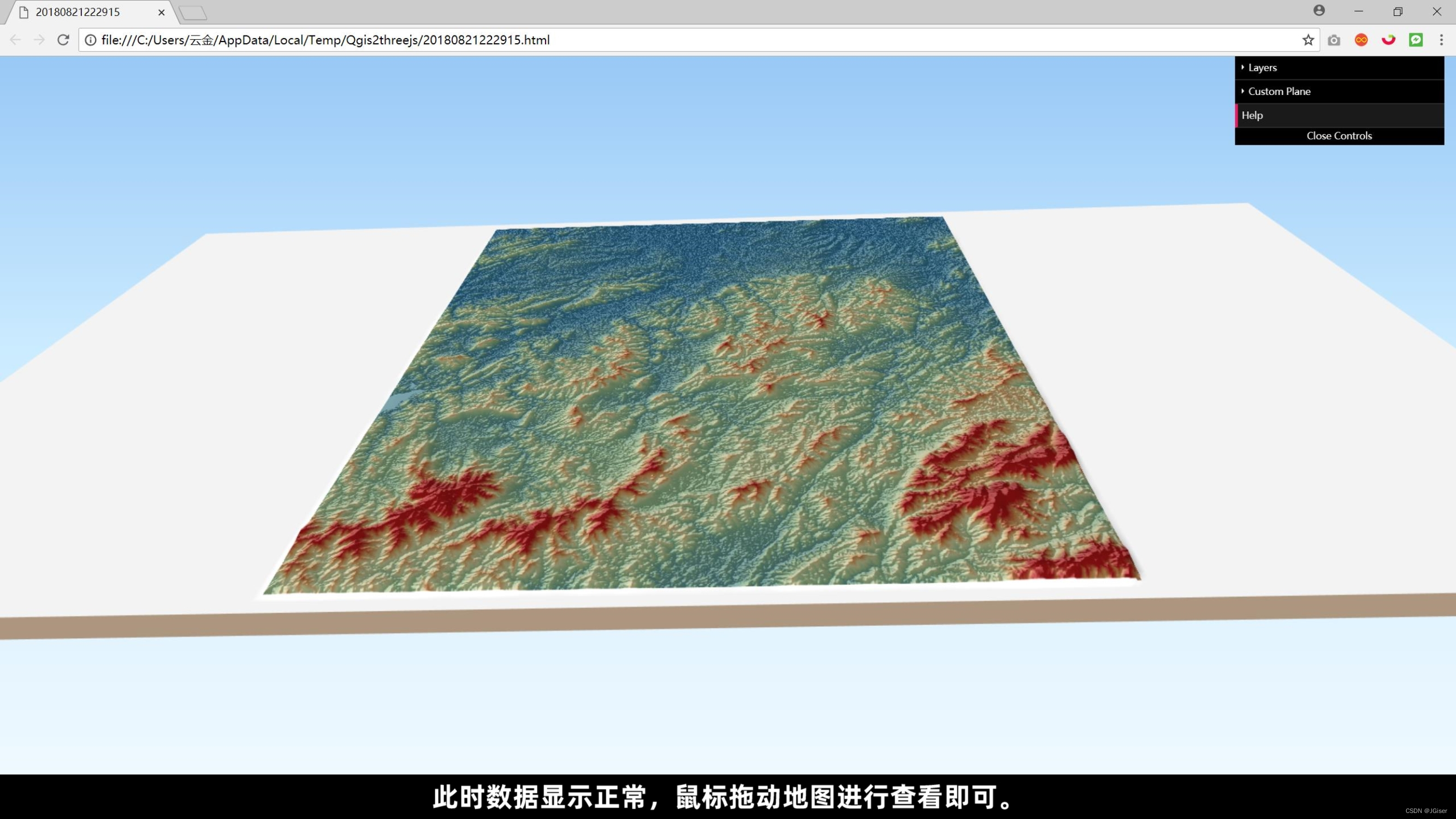Reload the current page

63,39
